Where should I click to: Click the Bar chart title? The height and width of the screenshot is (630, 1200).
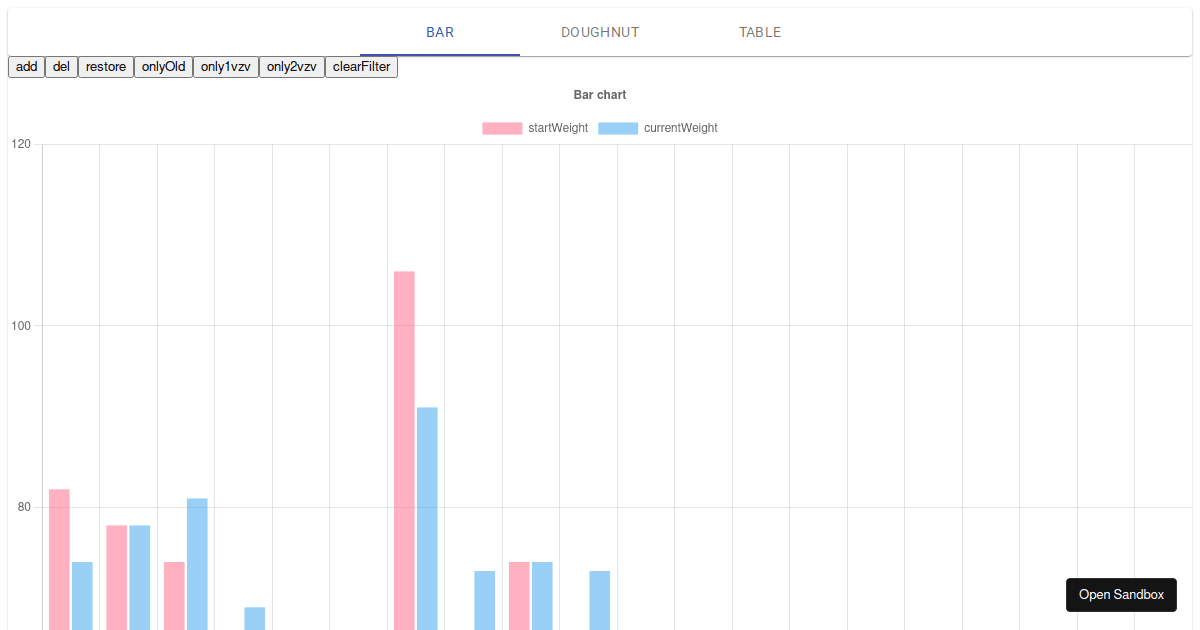(598, 94)
